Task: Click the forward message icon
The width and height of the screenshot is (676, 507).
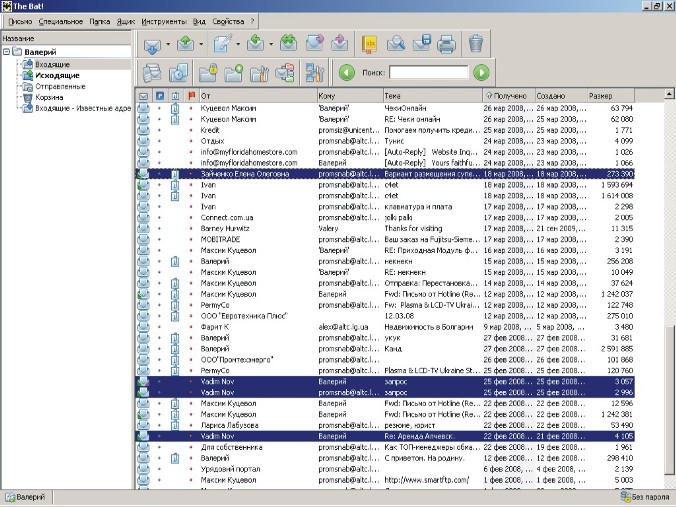Action: tap(315, 44)
